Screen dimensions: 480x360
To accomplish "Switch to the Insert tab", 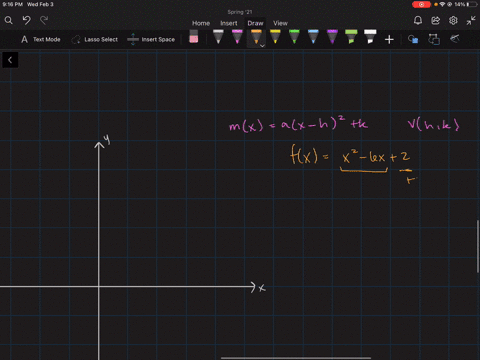I will [229, 23].
